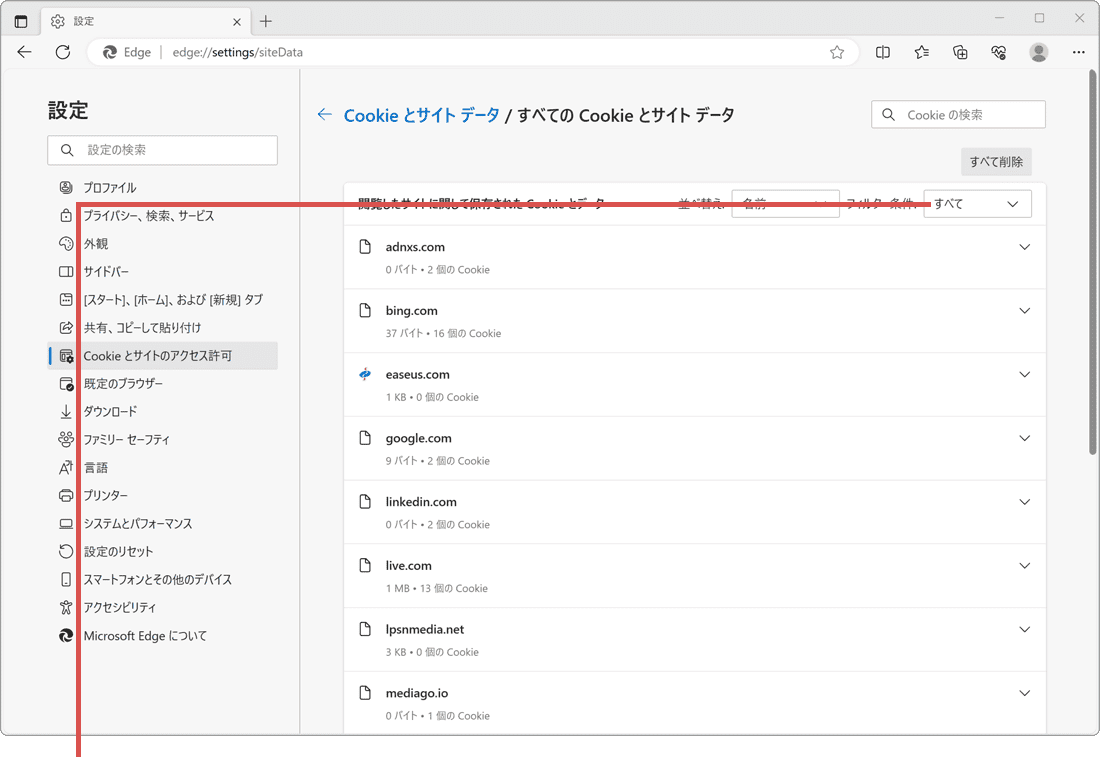
Task: Select ファミリー セーフティ in the sidebar
Action: pos(125,439)
